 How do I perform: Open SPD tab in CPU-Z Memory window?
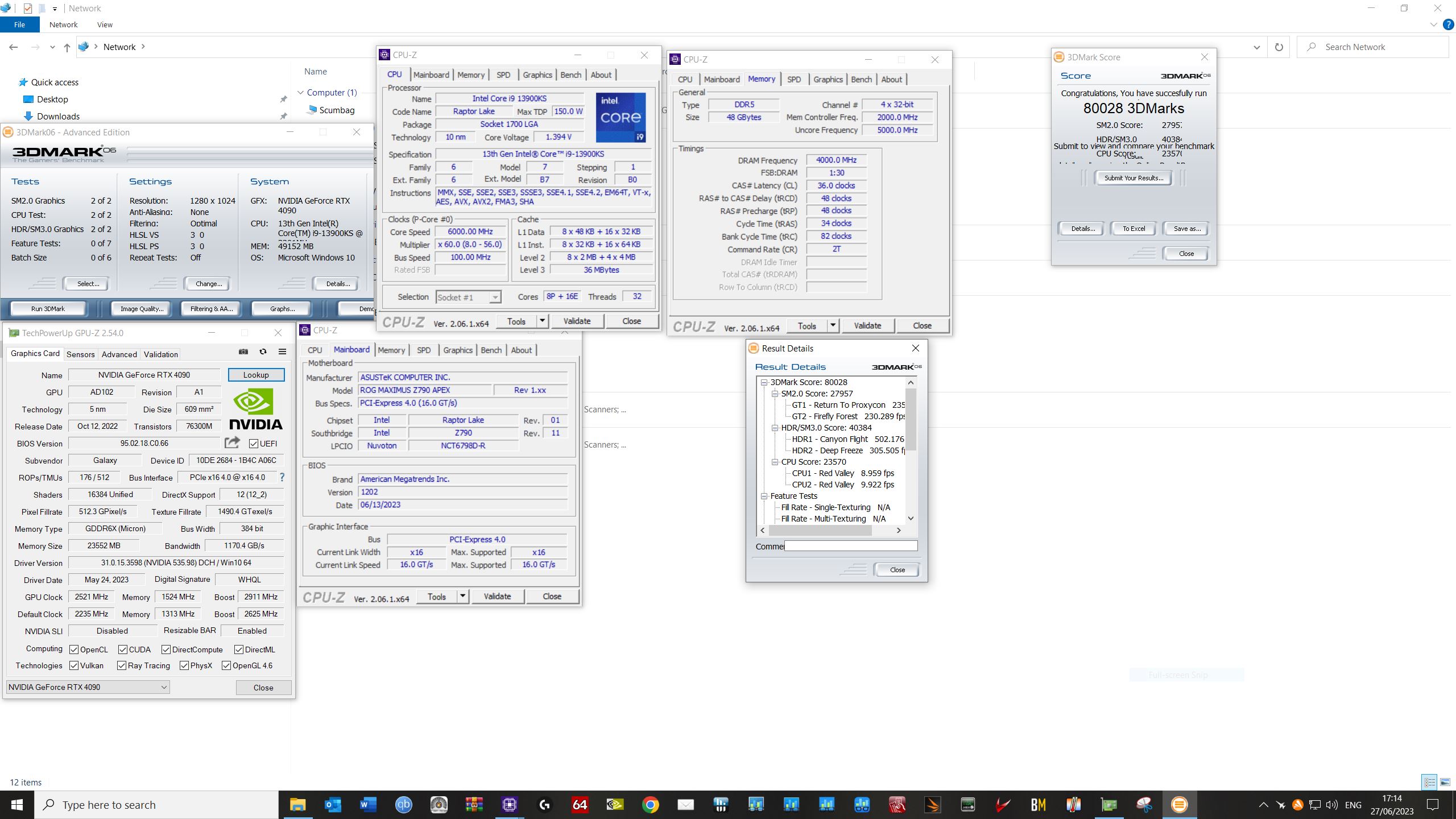pyautogui.click(x=794, y=79)
